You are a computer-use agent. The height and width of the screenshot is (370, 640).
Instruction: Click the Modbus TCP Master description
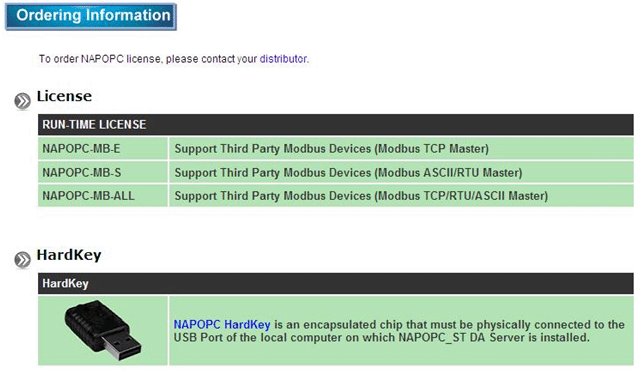click(331, 148)
